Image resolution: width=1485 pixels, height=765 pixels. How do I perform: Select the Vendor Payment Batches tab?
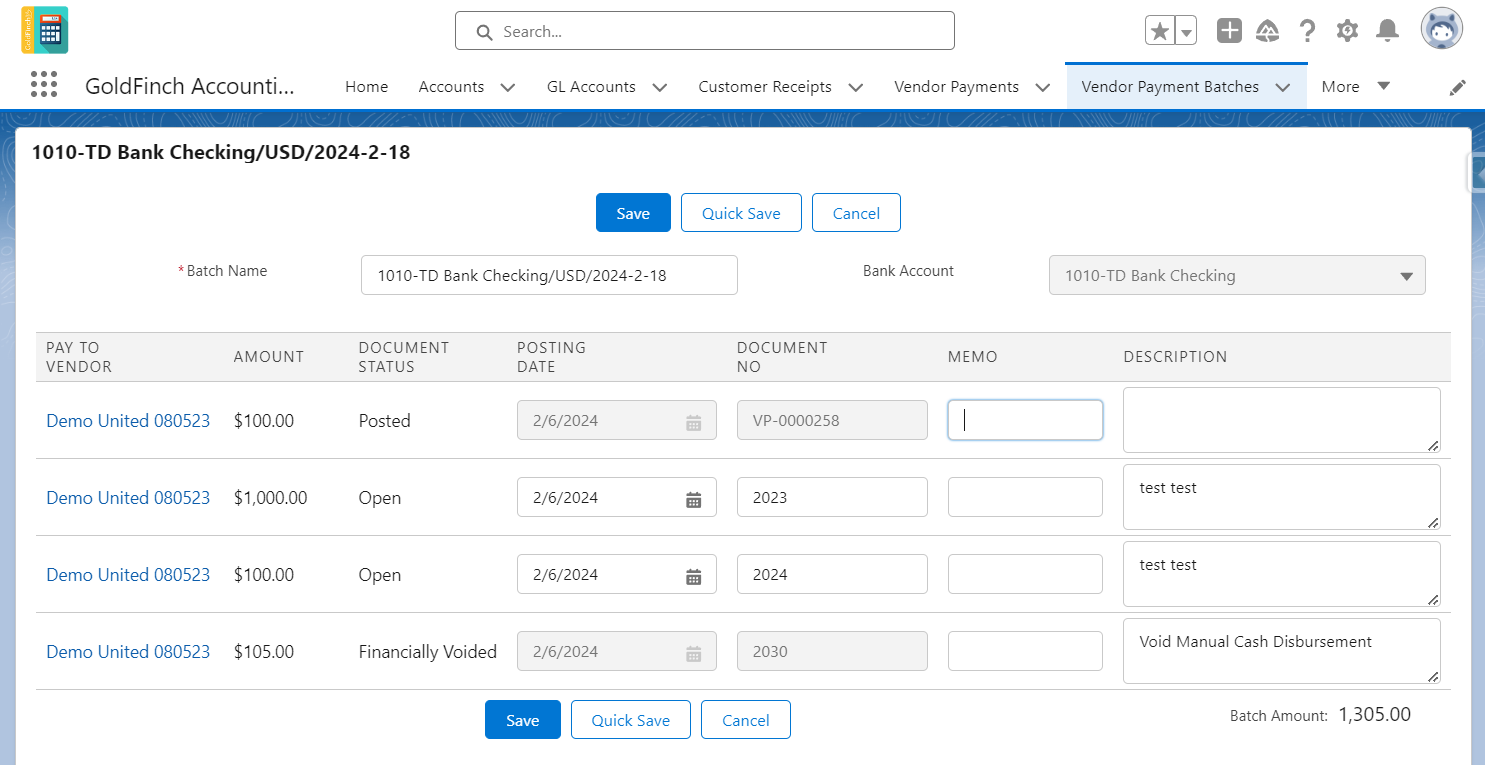1170,87
